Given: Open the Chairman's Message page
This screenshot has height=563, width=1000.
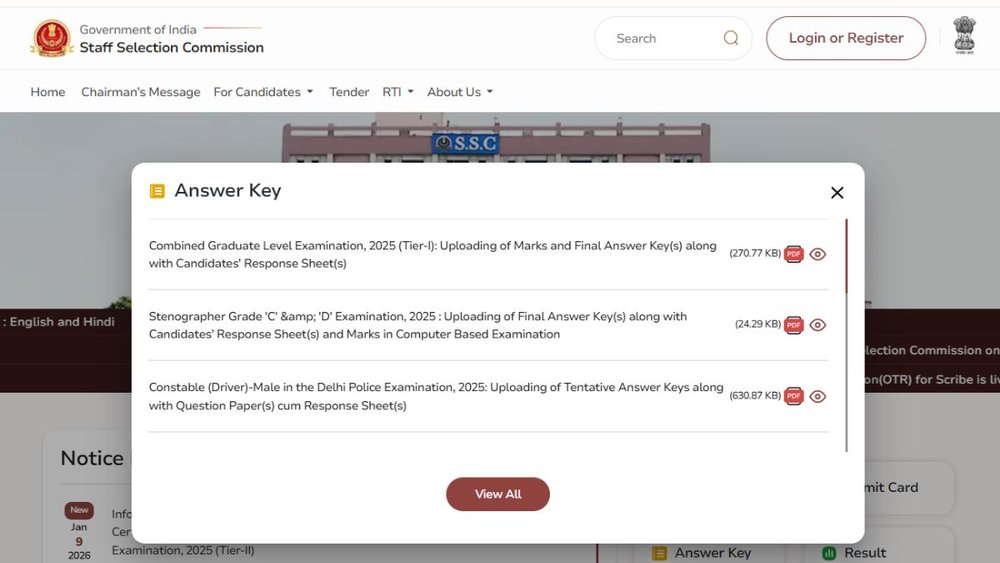Looking at the screenshot, I should point(141,92).
